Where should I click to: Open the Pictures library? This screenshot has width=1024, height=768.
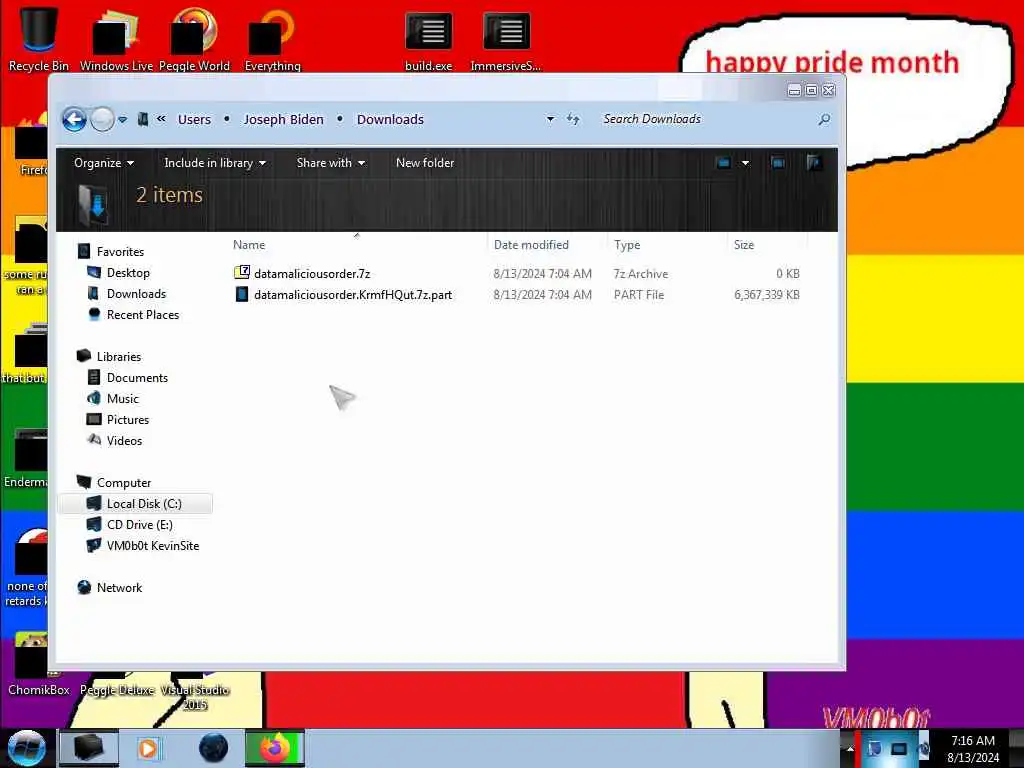point(128,420)
